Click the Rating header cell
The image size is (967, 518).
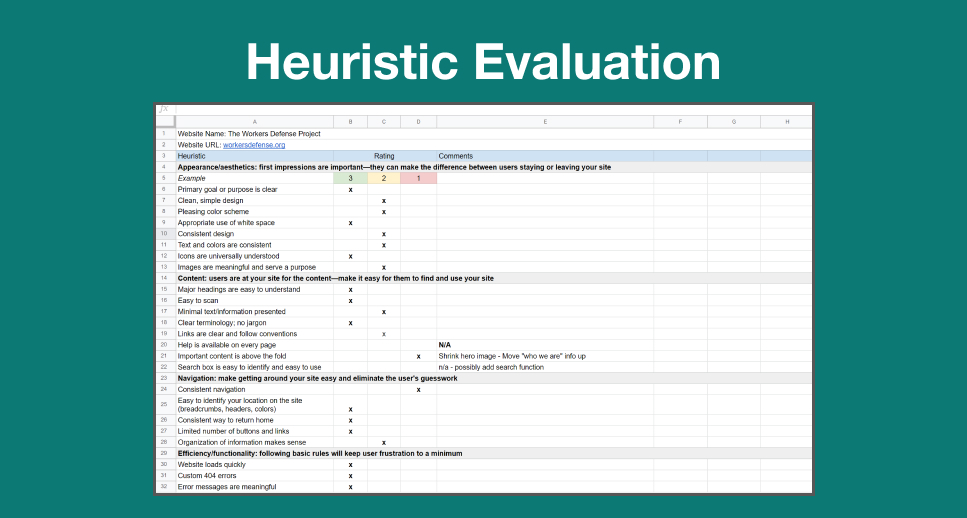[x=384, y=156]
